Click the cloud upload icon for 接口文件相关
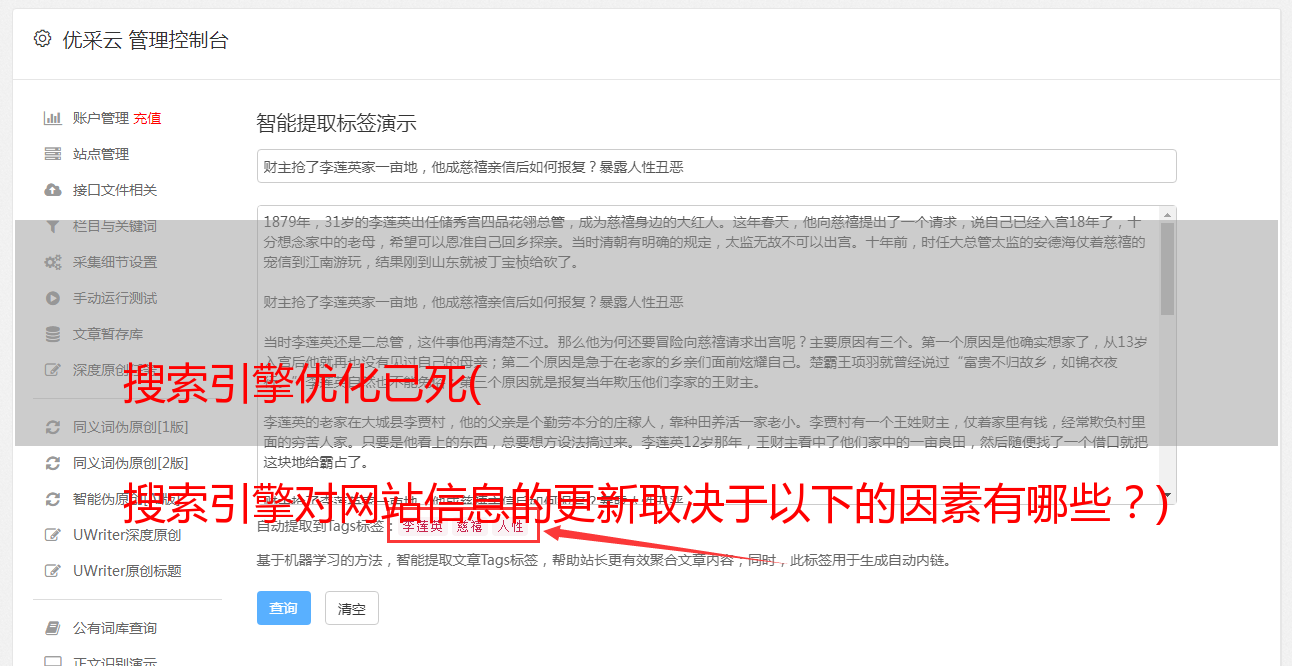 click(x=53, y=190)
